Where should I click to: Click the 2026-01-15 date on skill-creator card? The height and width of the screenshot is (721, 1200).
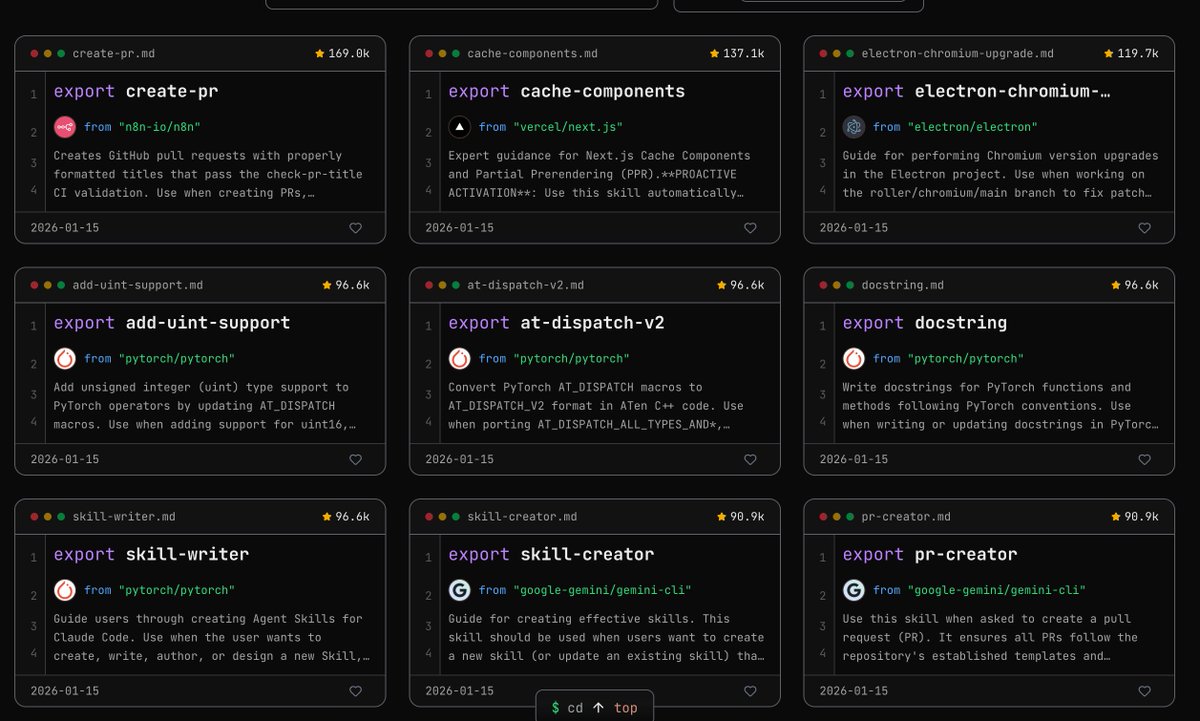460,691
